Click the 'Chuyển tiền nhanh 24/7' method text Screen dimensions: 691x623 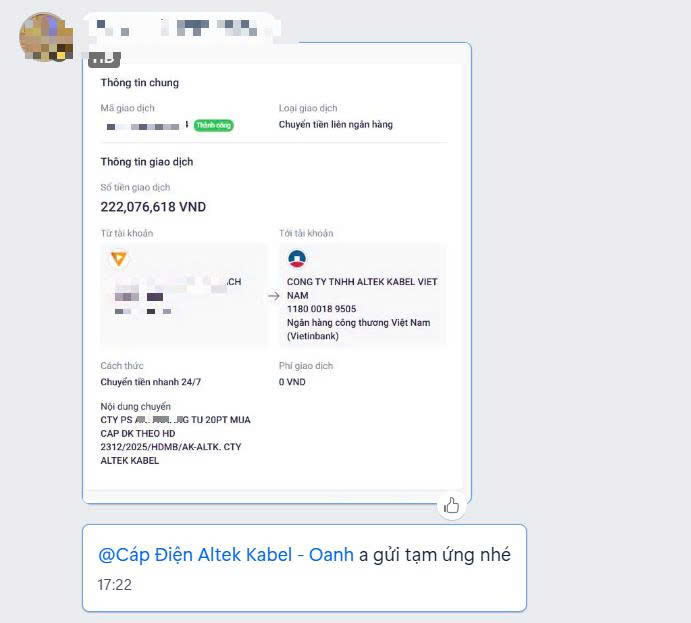151,382
